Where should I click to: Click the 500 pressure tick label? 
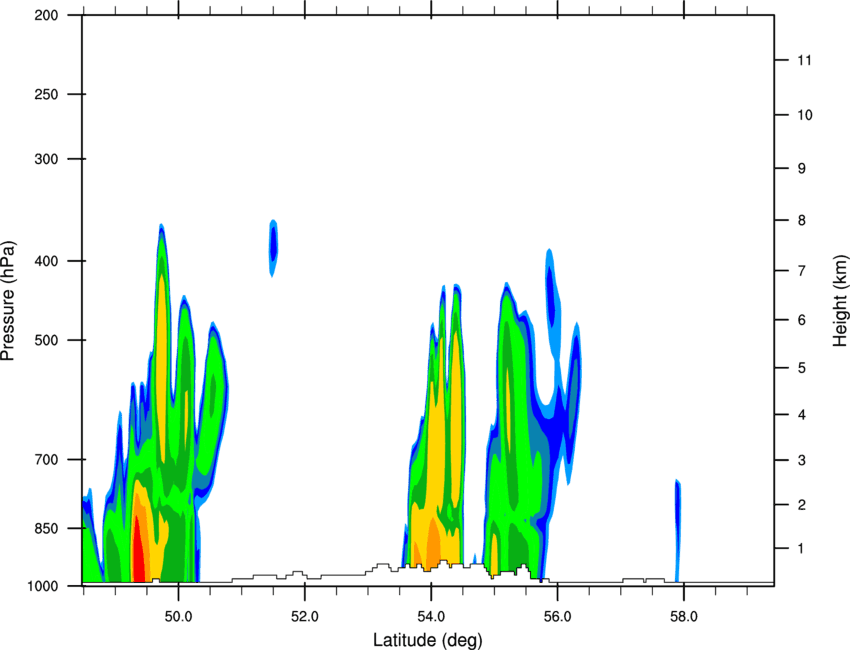click(46, 340)
